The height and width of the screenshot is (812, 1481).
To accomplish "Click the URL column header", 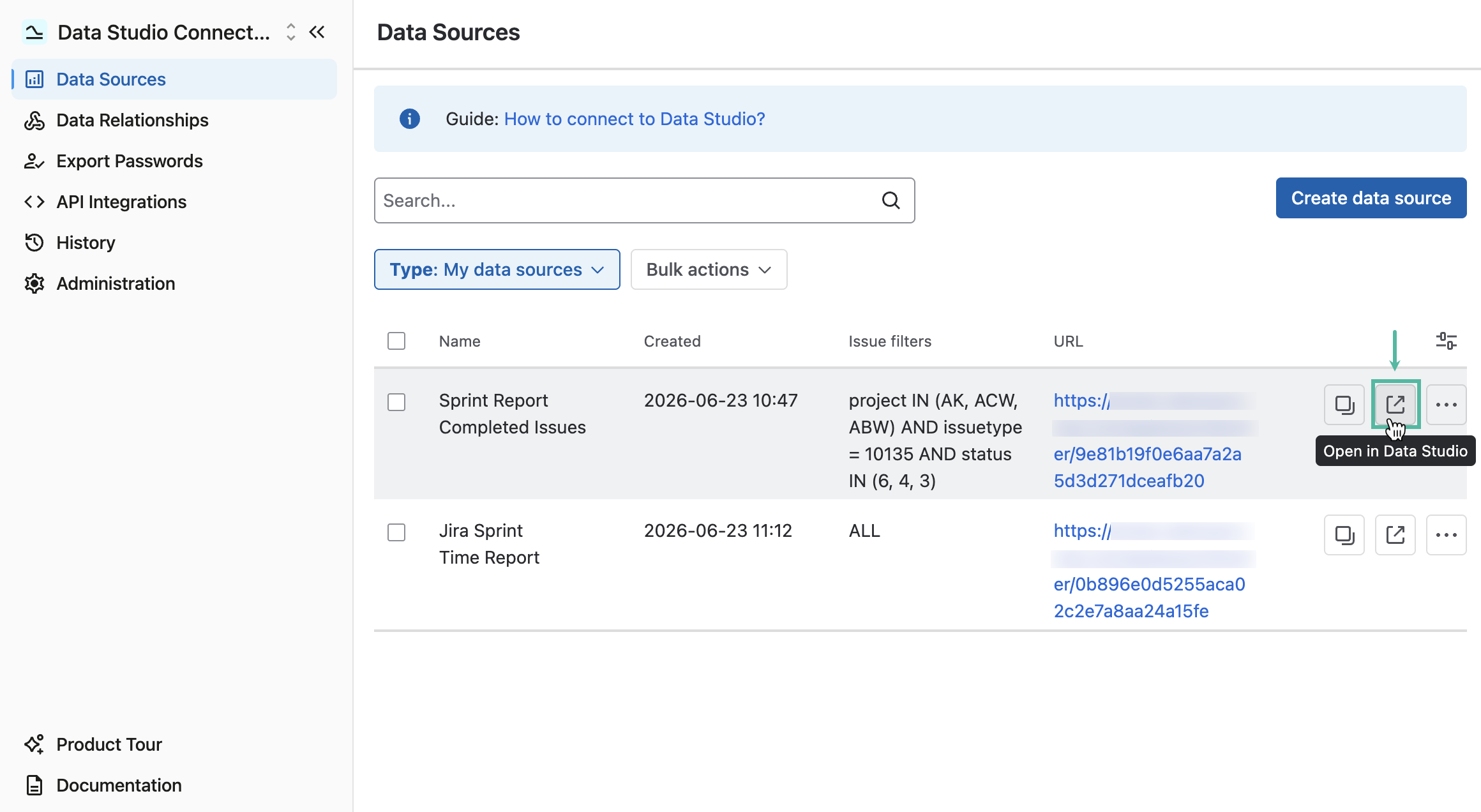I will point(1069,341).
